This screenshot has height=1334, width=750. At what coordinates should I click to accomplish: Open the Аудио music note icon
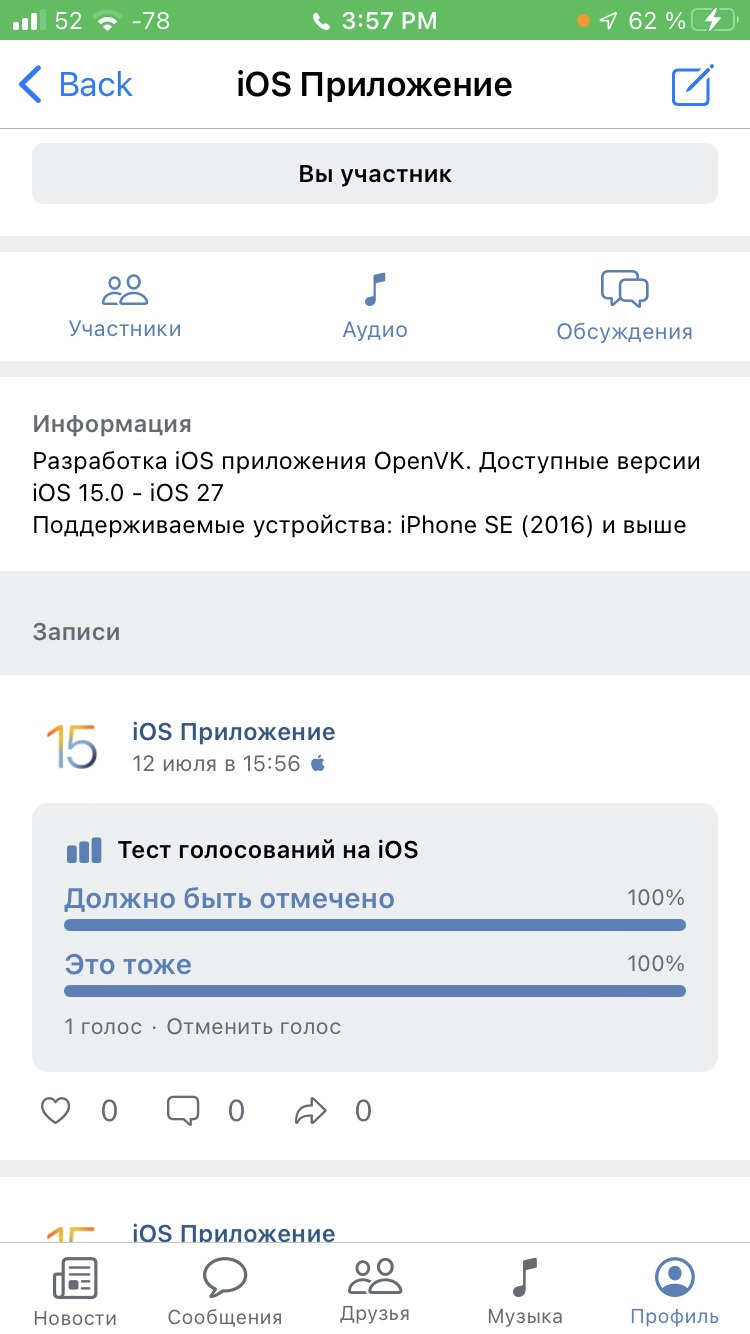click(x=375, y=290)
